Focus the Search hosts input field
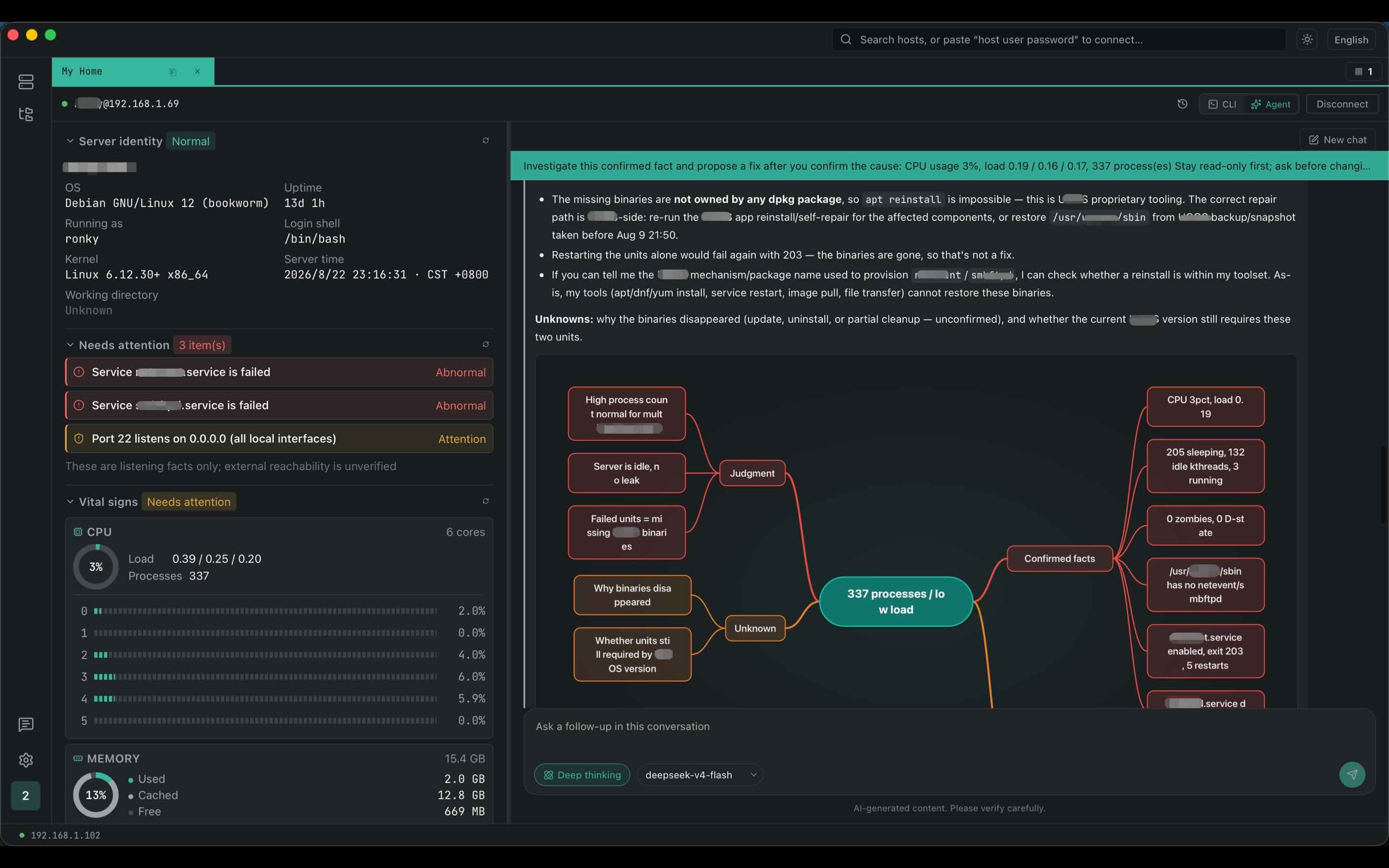This screenshot has height=868, width=1389. pos(1059,40)
